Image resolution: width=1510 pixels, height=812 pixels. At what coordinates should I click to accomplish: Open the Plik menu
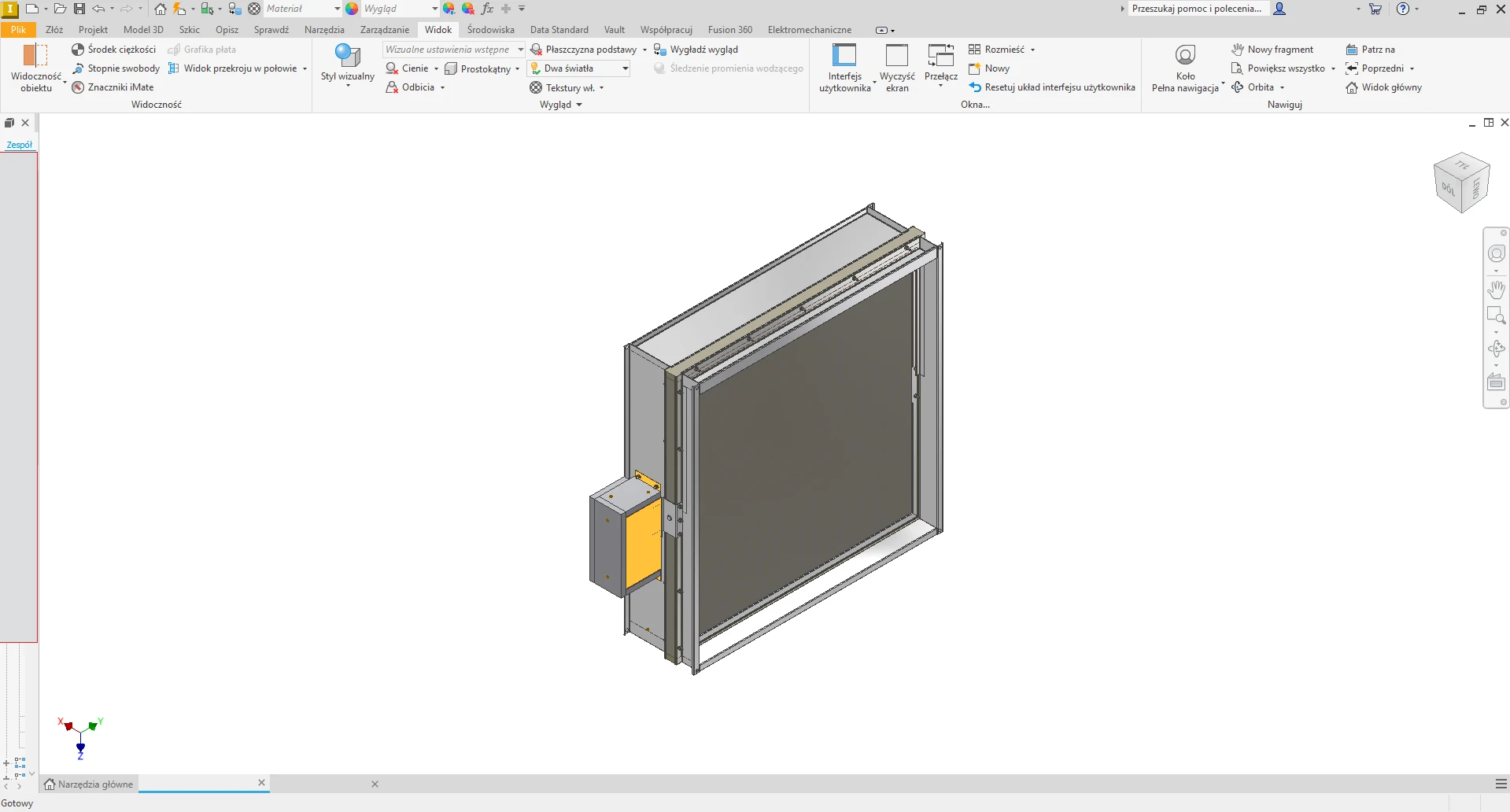click(x=18, y=30)
